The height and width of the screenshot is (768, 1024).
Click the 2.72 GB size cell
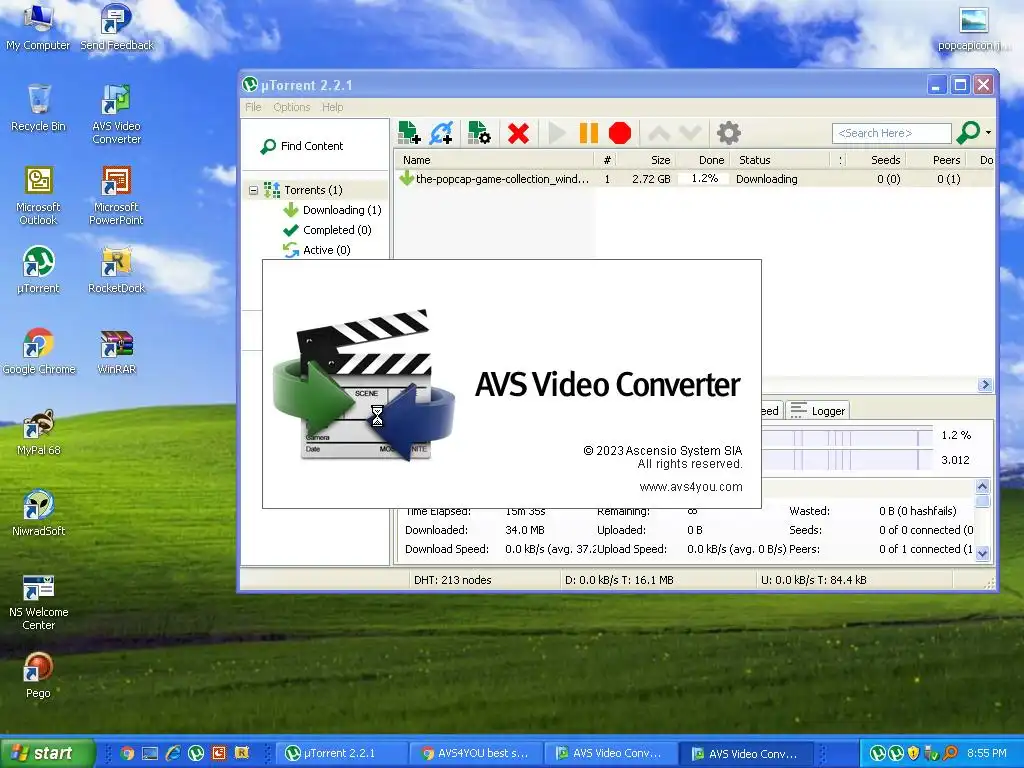click(x=651, y=179)
